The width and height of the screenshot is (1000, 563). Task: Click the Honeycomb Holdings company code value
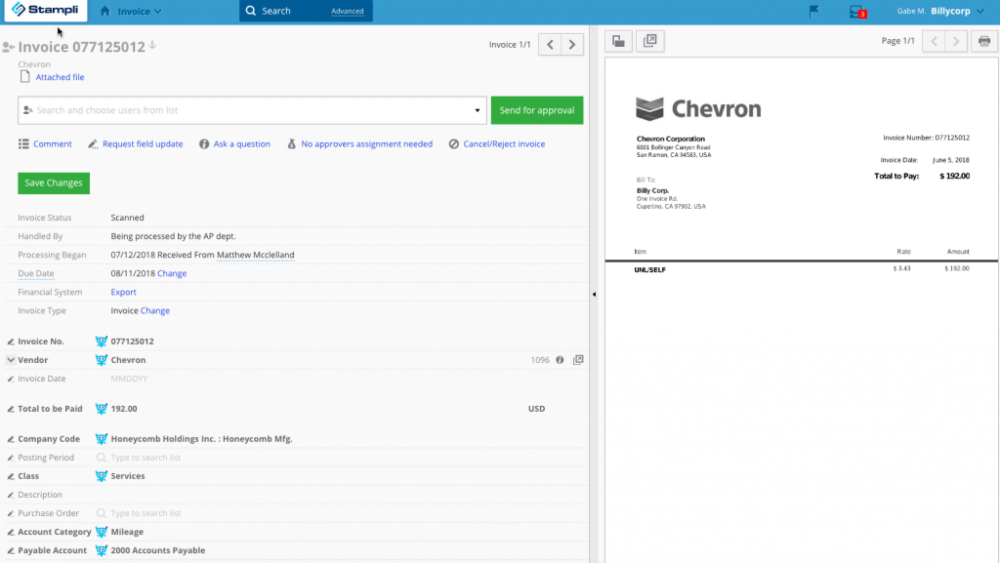point(202,439)
